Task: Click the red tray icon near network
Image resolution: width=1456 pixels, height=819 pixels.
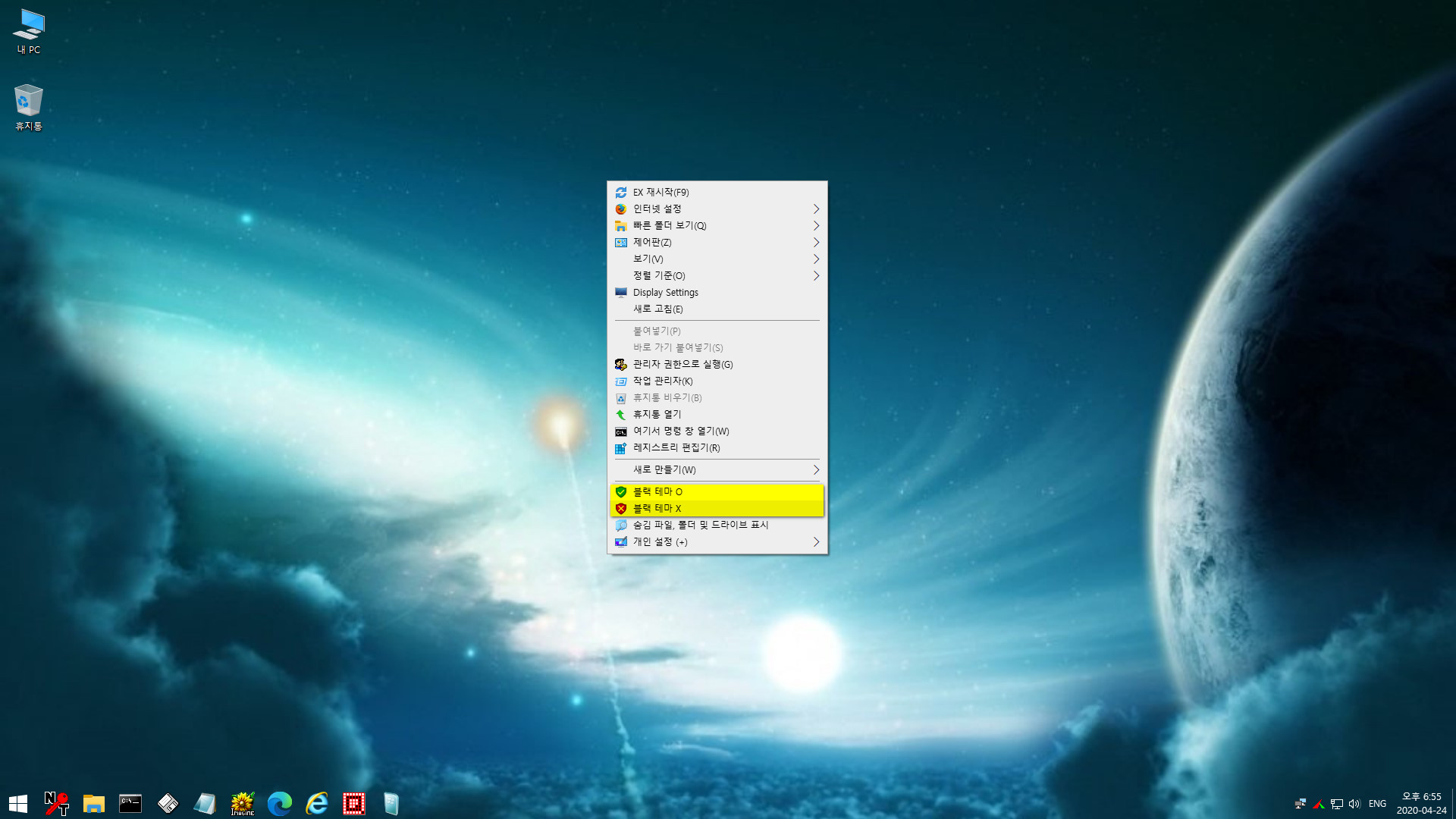Action: (1319, 804)
